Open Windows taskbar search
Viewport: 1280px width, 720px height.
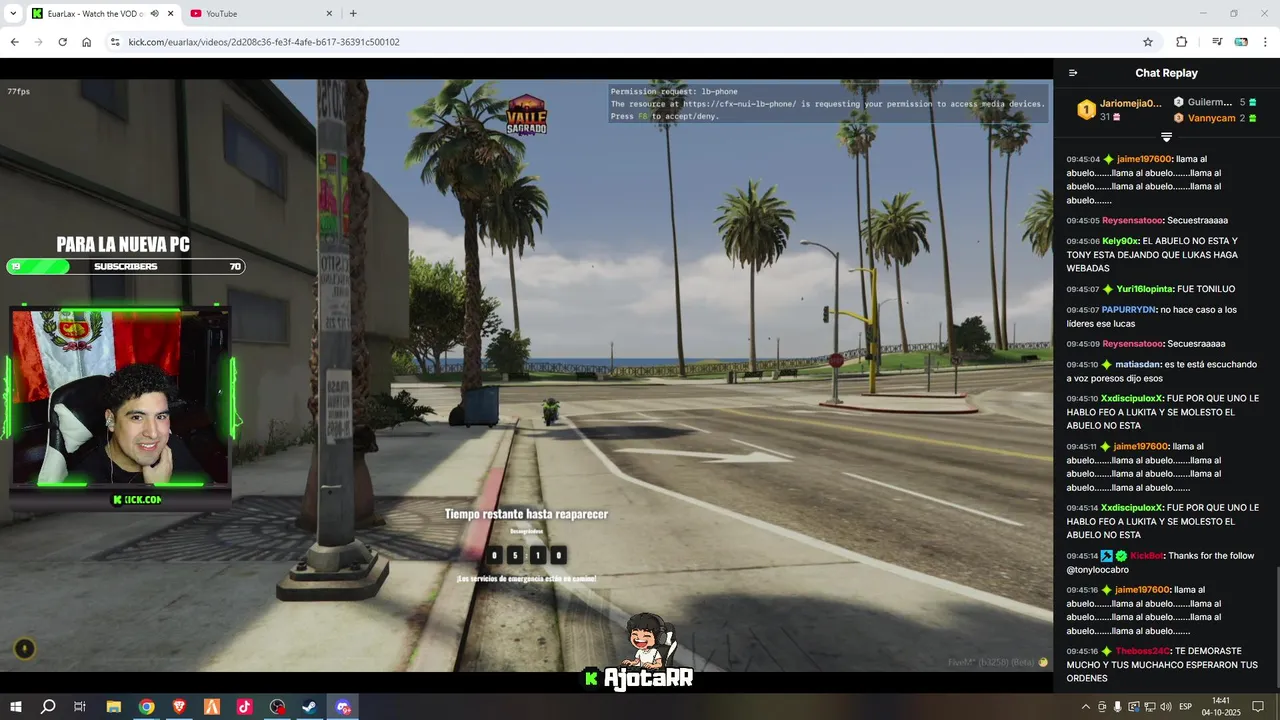pos(48,707)
